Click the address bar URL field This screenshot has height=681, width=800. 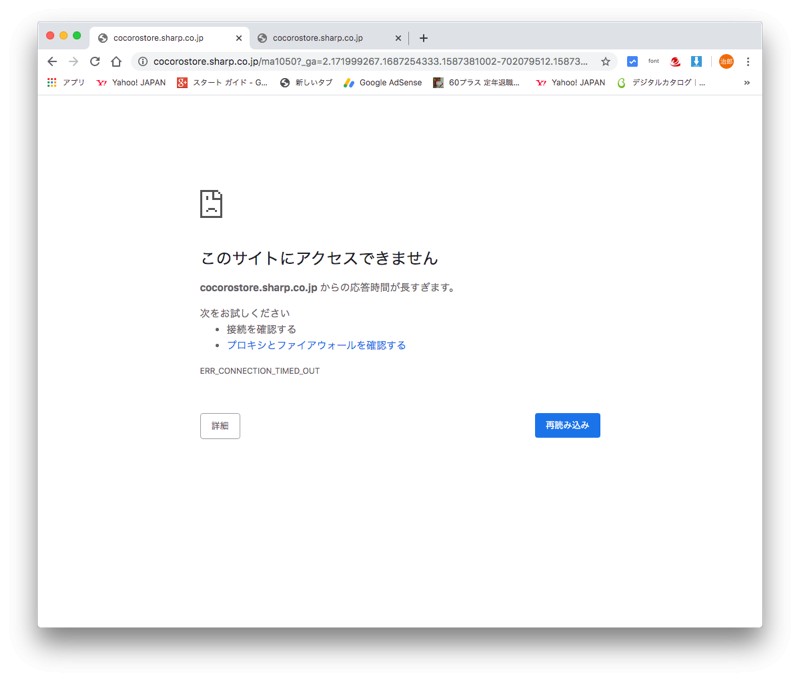tap(370, 61)
